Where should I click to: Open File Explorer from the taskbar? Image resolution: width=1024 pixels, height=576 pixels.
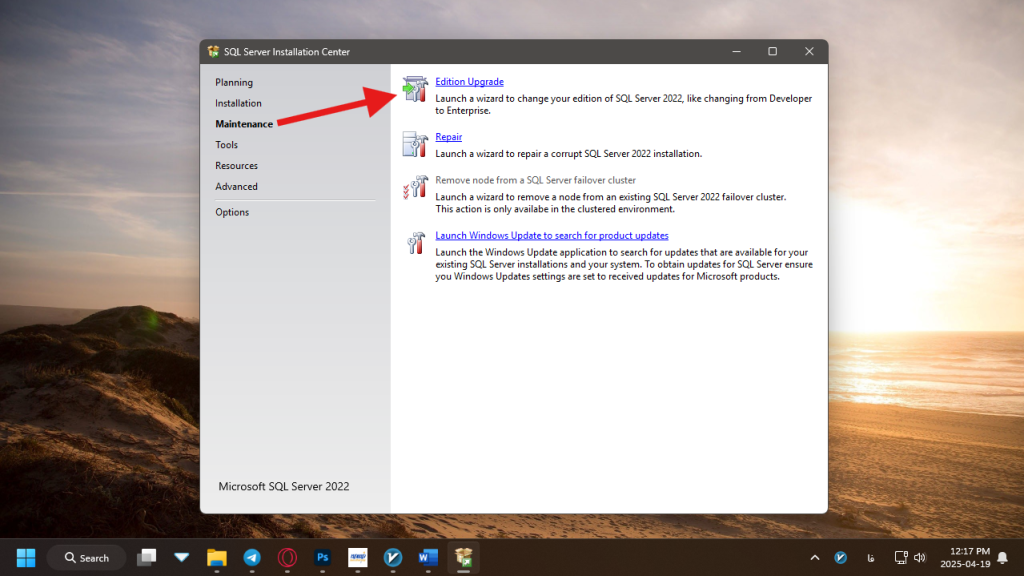217,558
